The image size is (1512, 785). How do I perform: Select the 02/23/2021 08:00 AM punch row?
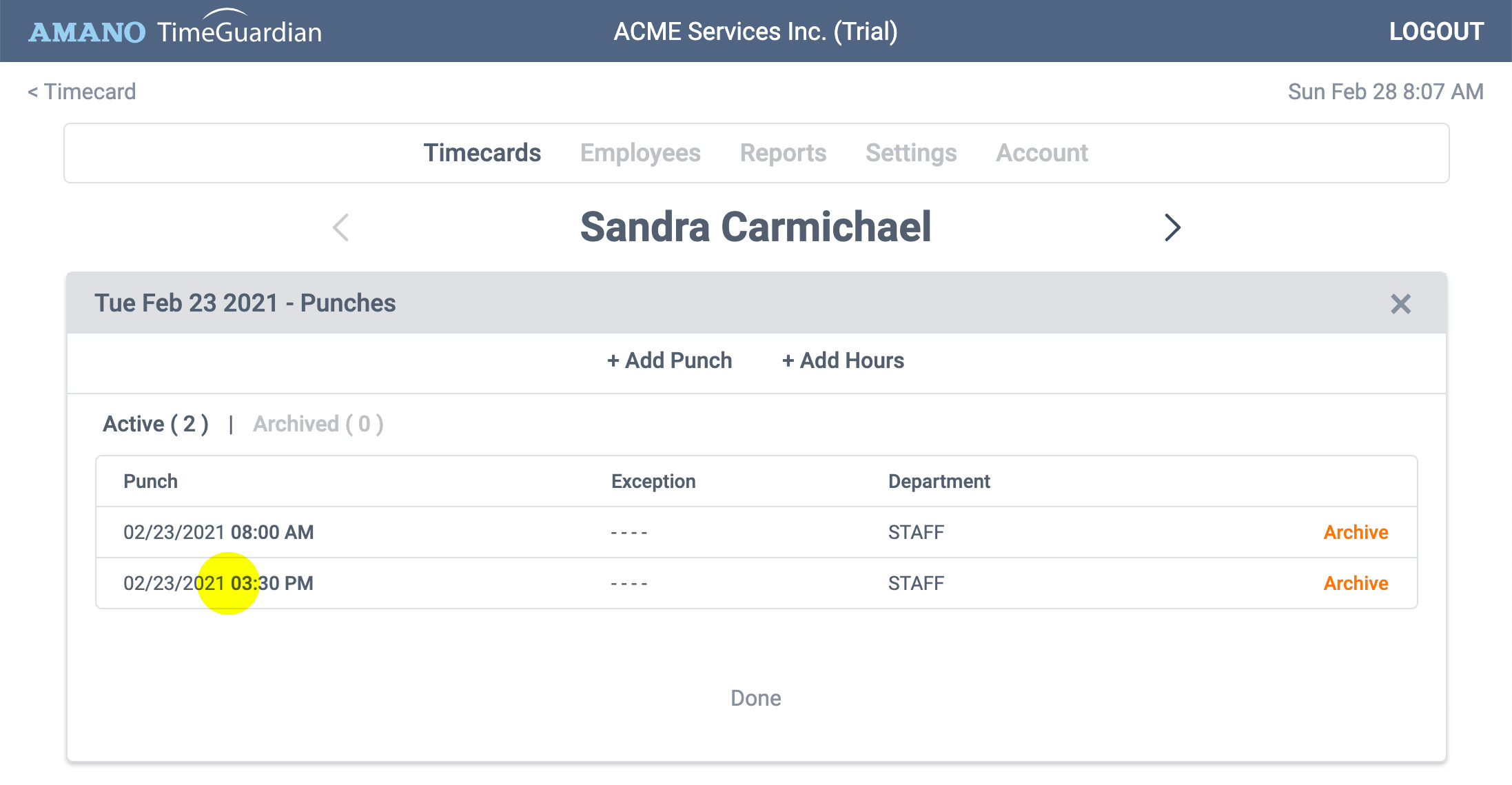[x=756, y=532]
